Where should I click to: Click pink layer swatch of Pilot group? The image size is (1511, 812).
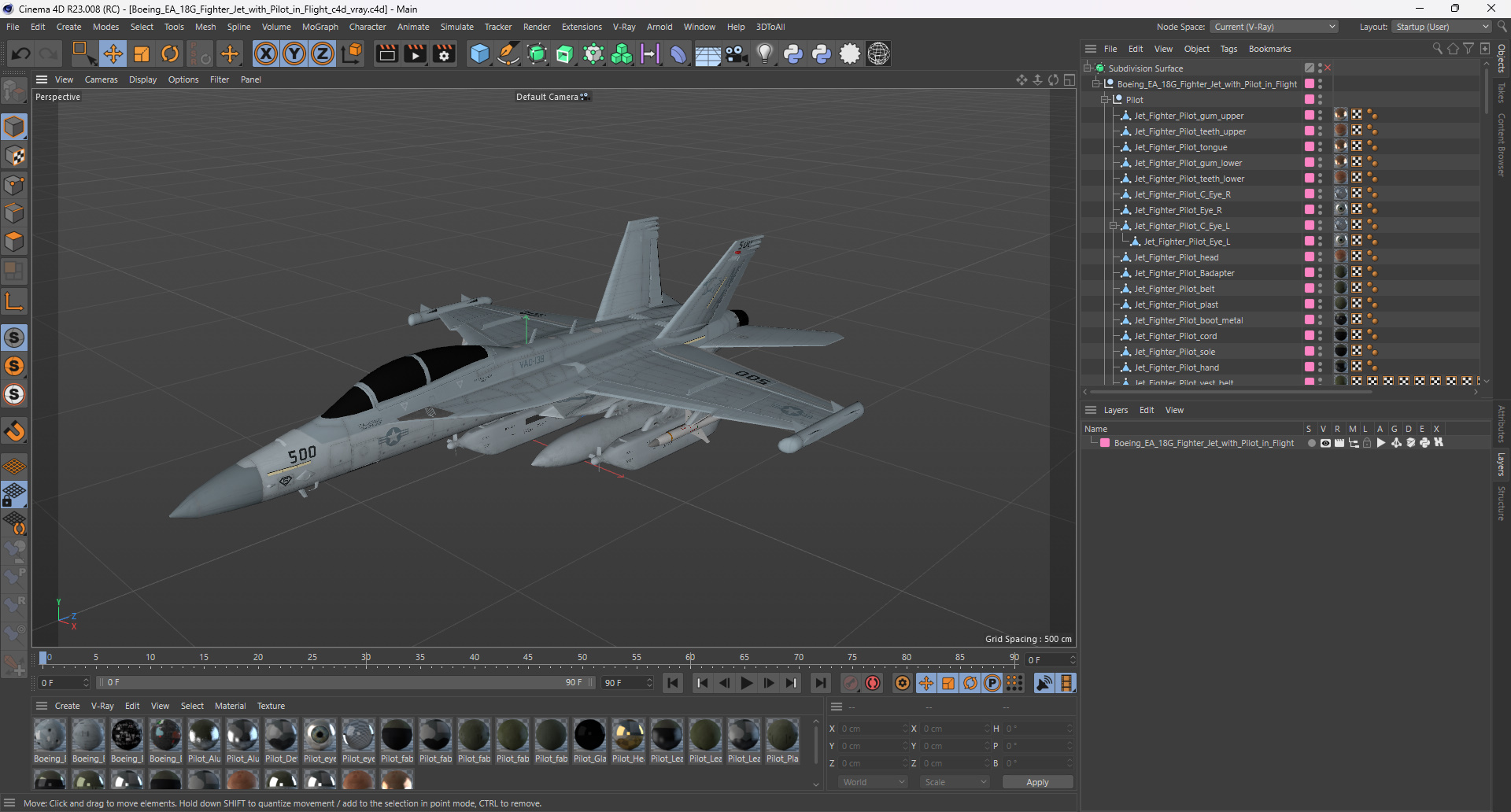click(x=1310, y=99)
